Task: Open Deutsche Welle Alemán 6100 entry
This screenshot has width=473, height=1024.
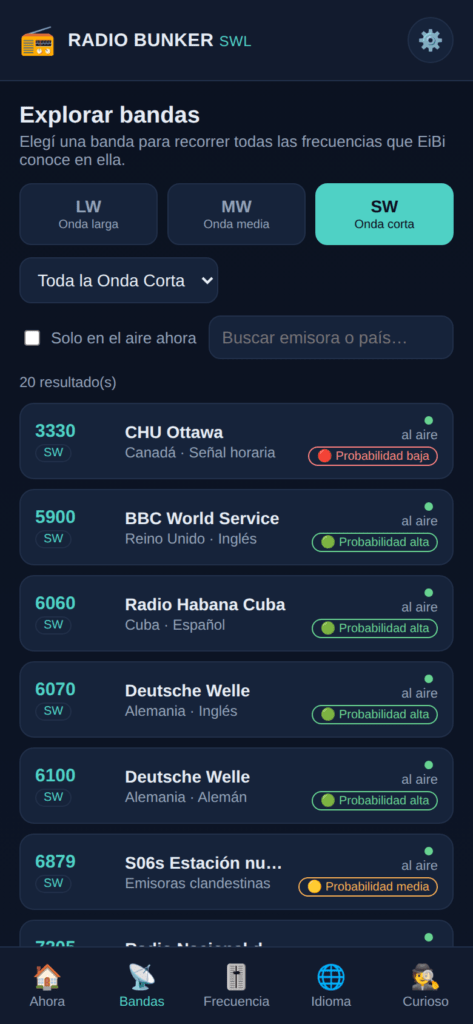Action: [236, 786]
